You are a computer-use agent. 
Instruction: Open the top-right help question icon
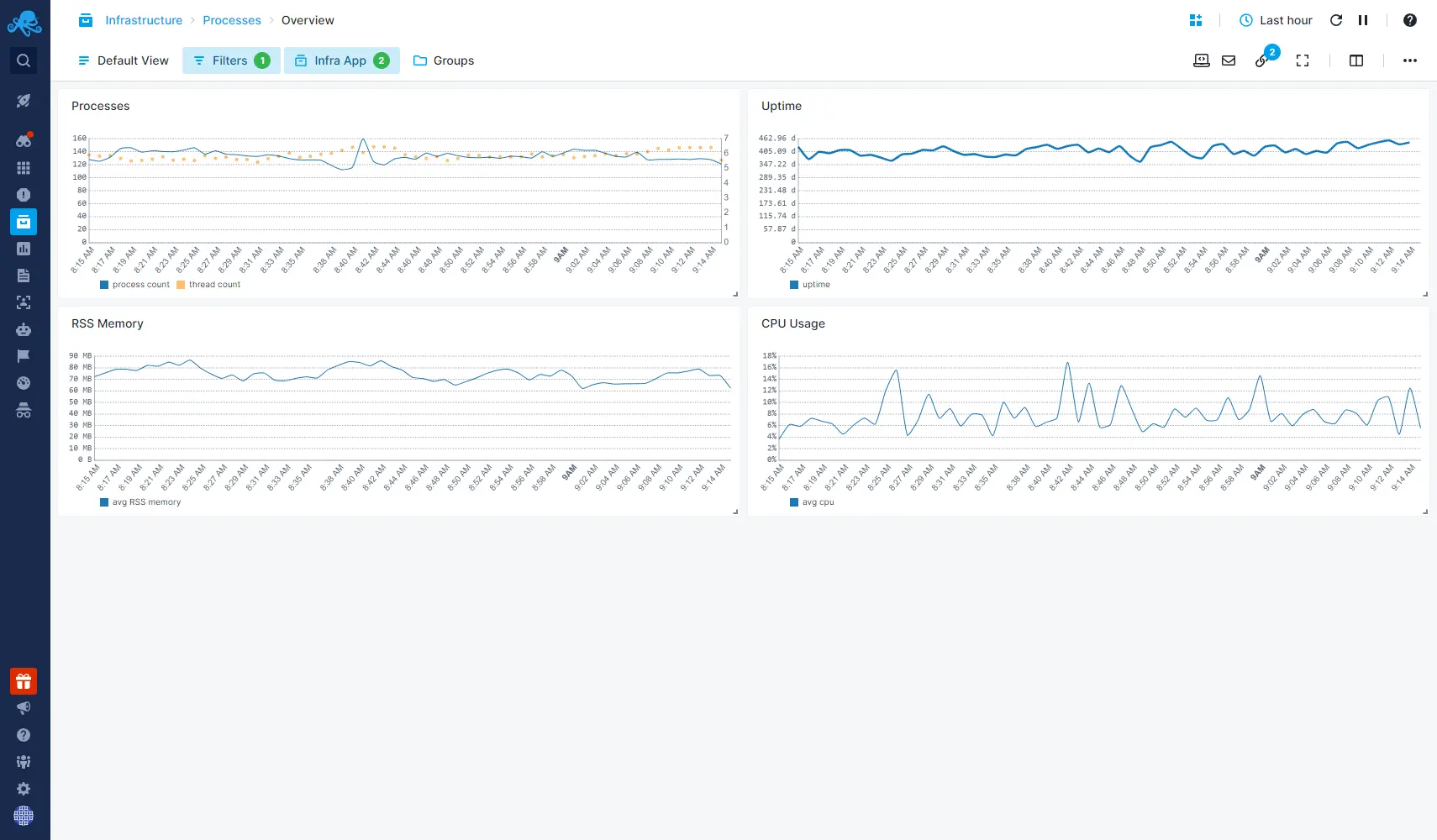[x=1410, y=20]
